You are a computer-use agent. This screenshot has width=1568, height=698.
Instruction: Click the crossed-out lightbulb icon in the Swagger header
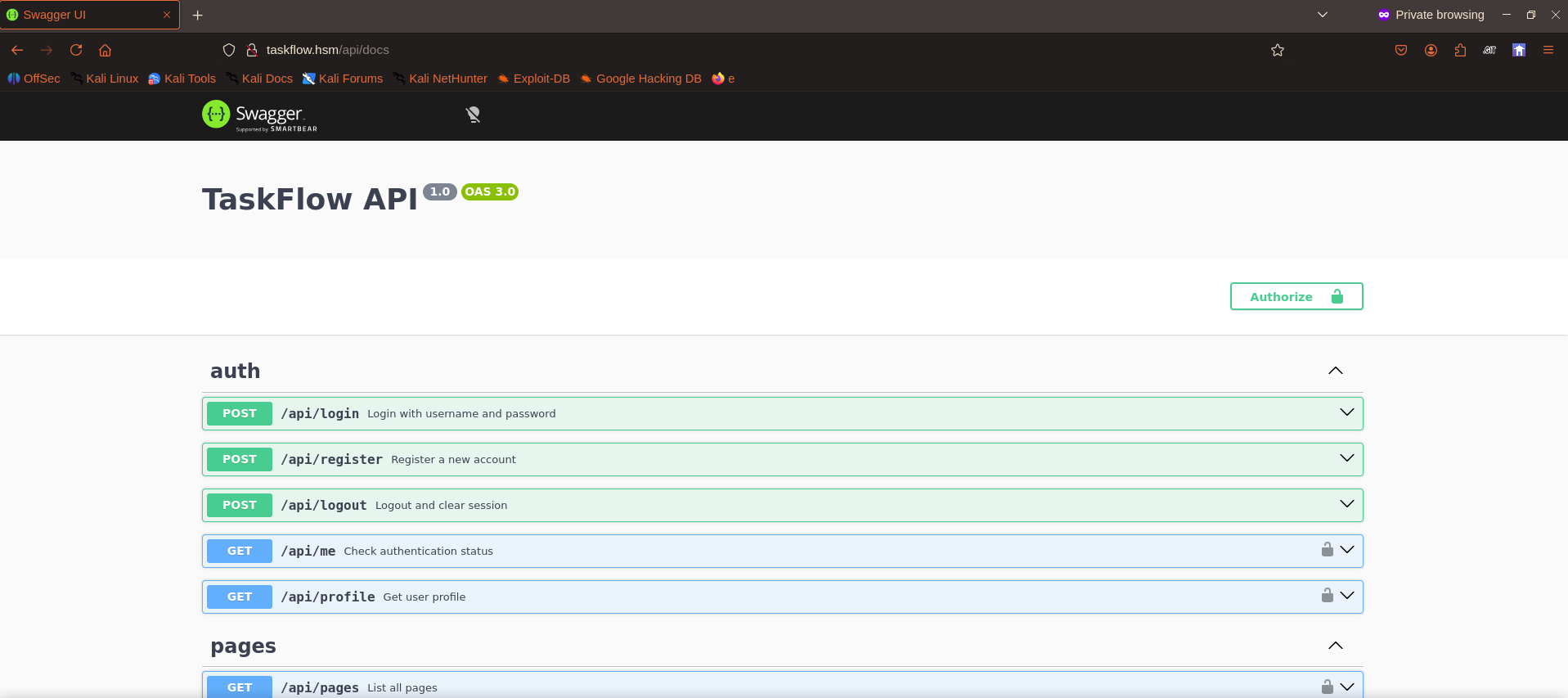pos(473,115)
